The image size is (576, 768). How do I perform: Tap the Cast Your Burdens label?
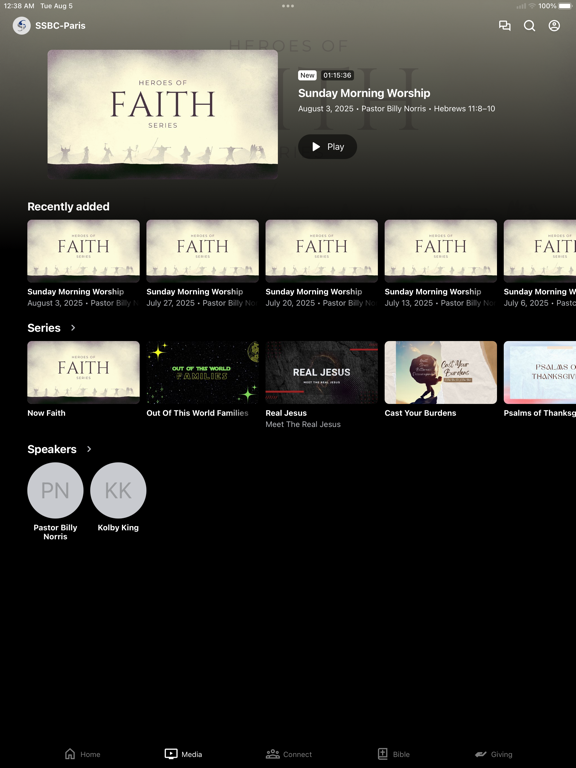(420, 413)
